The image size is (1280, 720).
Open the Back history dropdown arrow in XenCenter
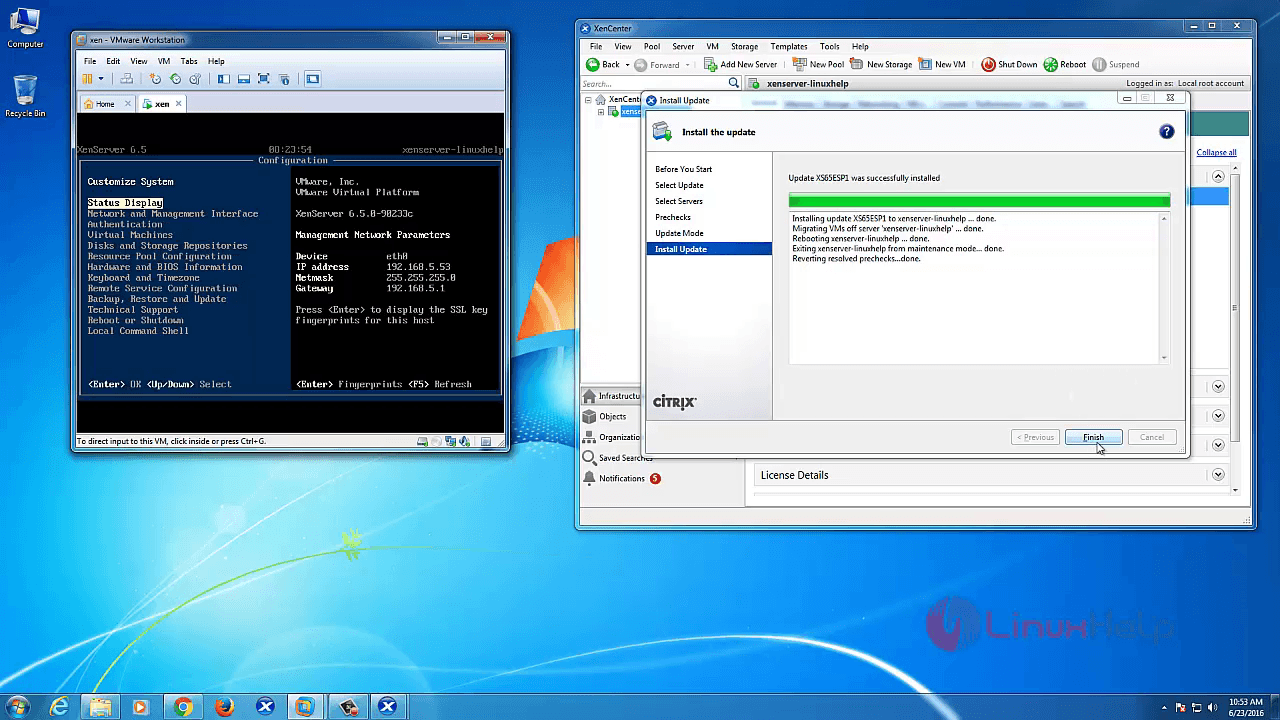628,65
